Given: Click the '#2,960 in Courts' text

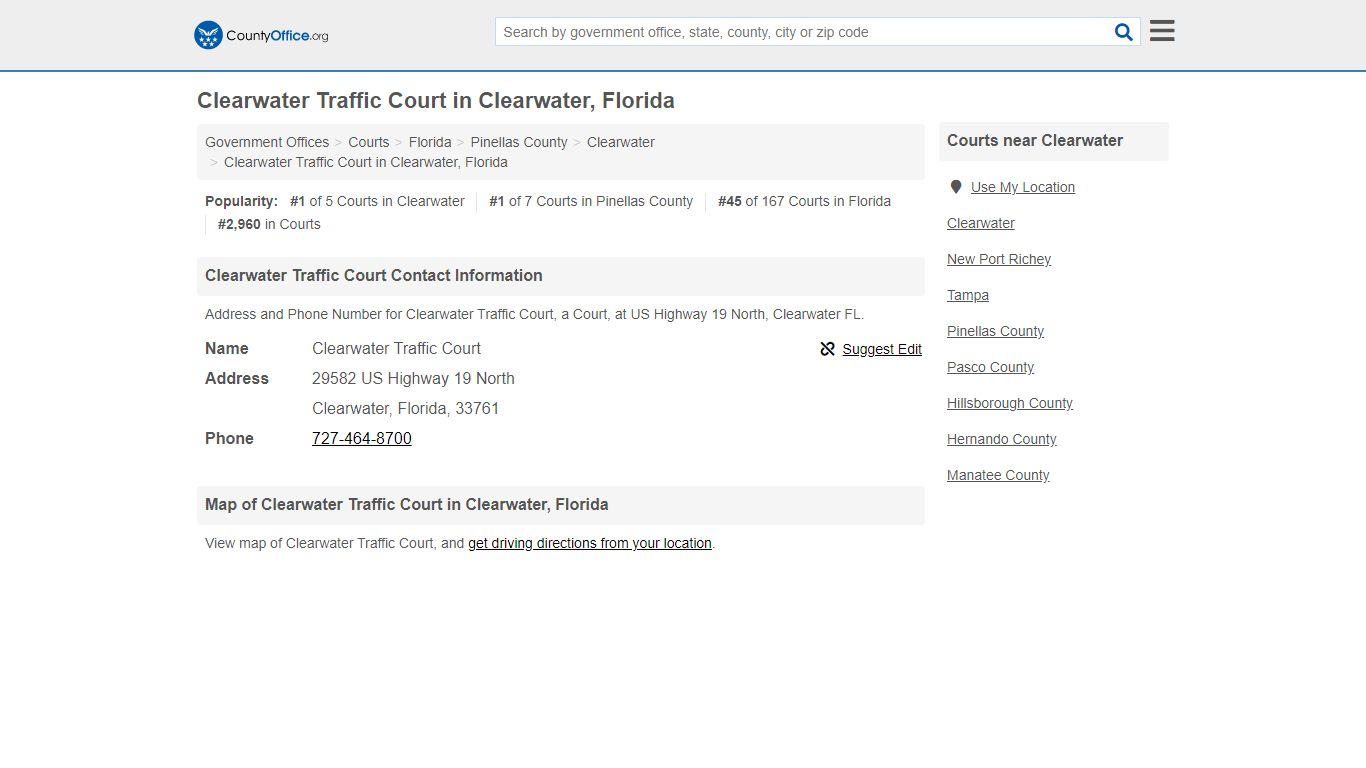Looking at the screenshot, I should pyautogui.click(x=269, y=224).
